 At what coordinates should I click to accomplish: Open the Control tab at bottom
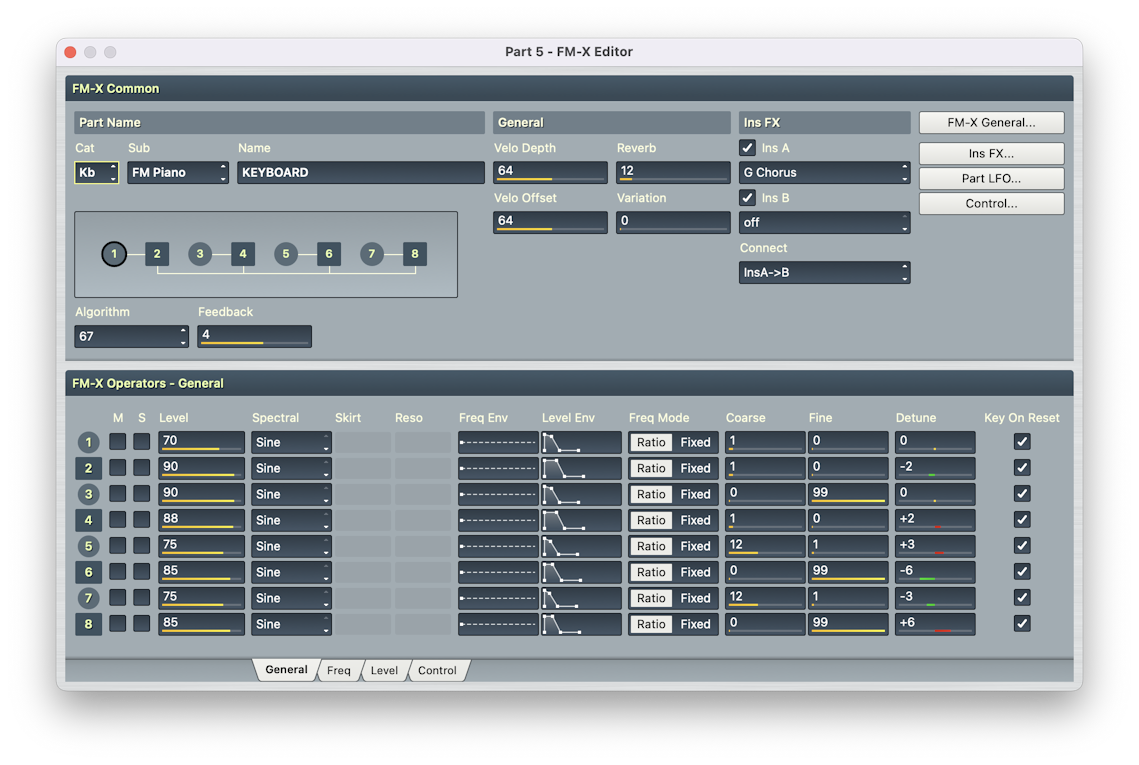click(x=437, y=671)
